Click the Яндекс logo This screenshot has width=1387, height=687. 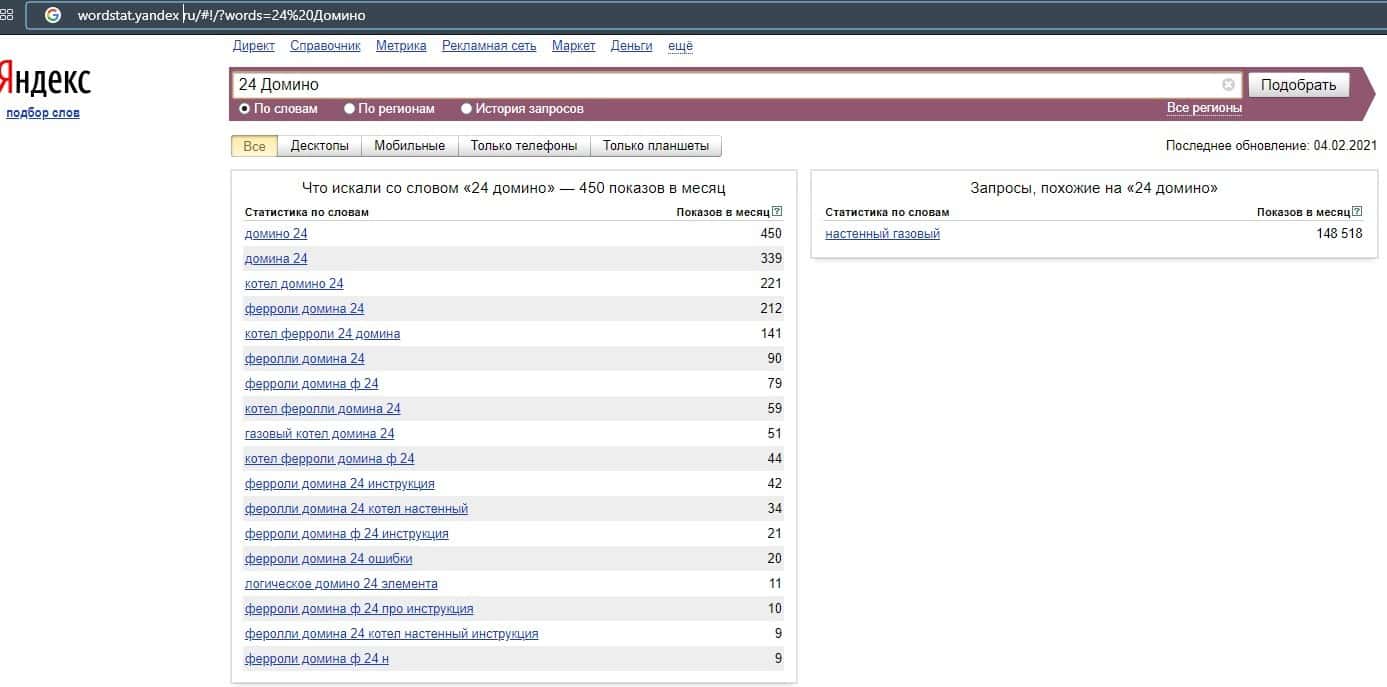coord(45,80)
